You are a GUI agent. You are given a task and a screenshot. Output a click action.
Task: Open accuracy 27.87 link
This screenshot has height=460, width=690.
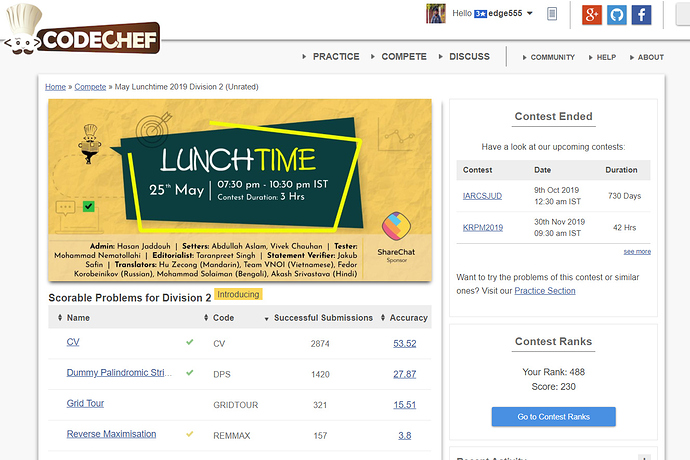point(405,374)
